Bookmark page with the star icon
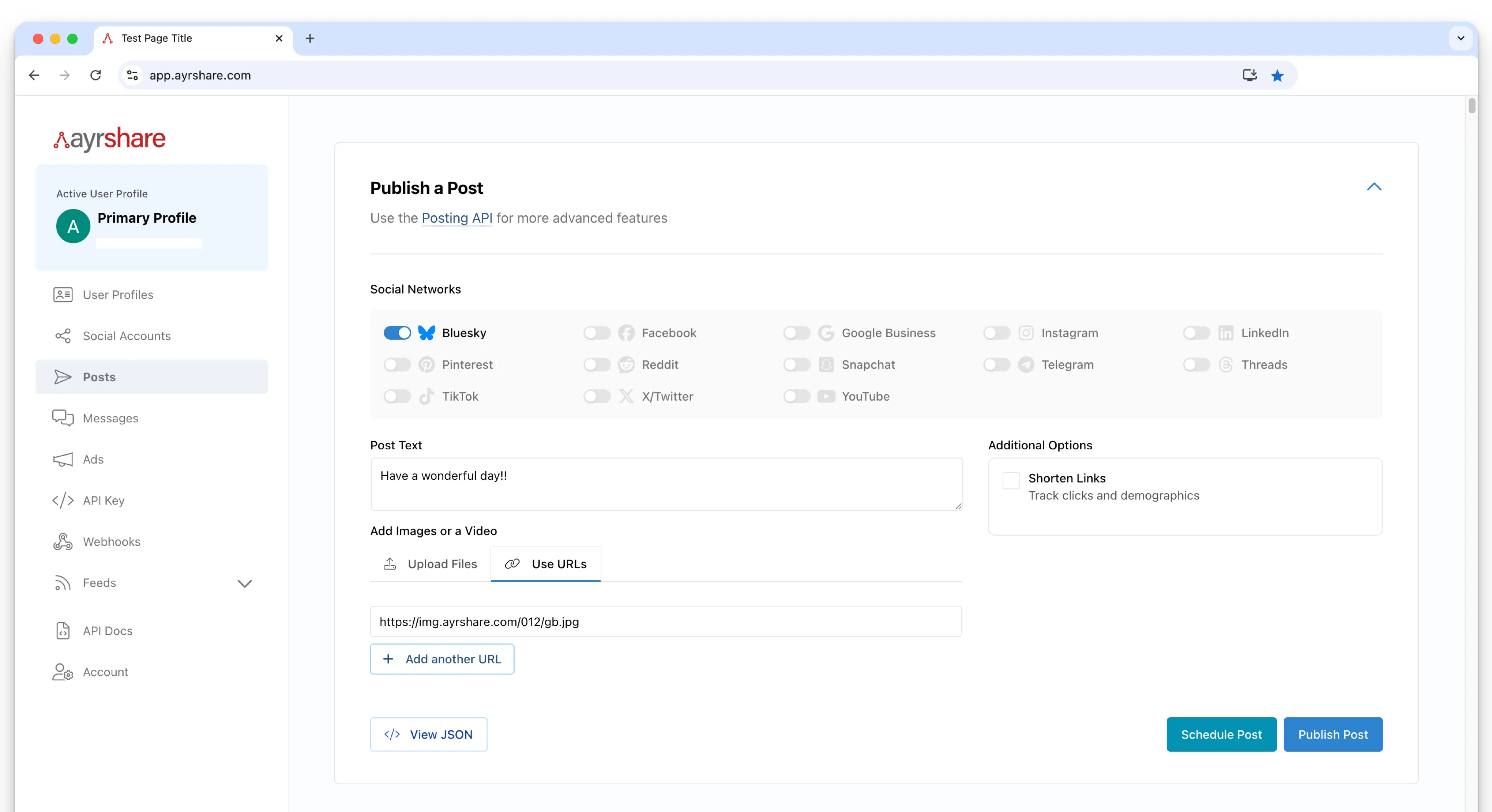 [x=1277, y=75]
